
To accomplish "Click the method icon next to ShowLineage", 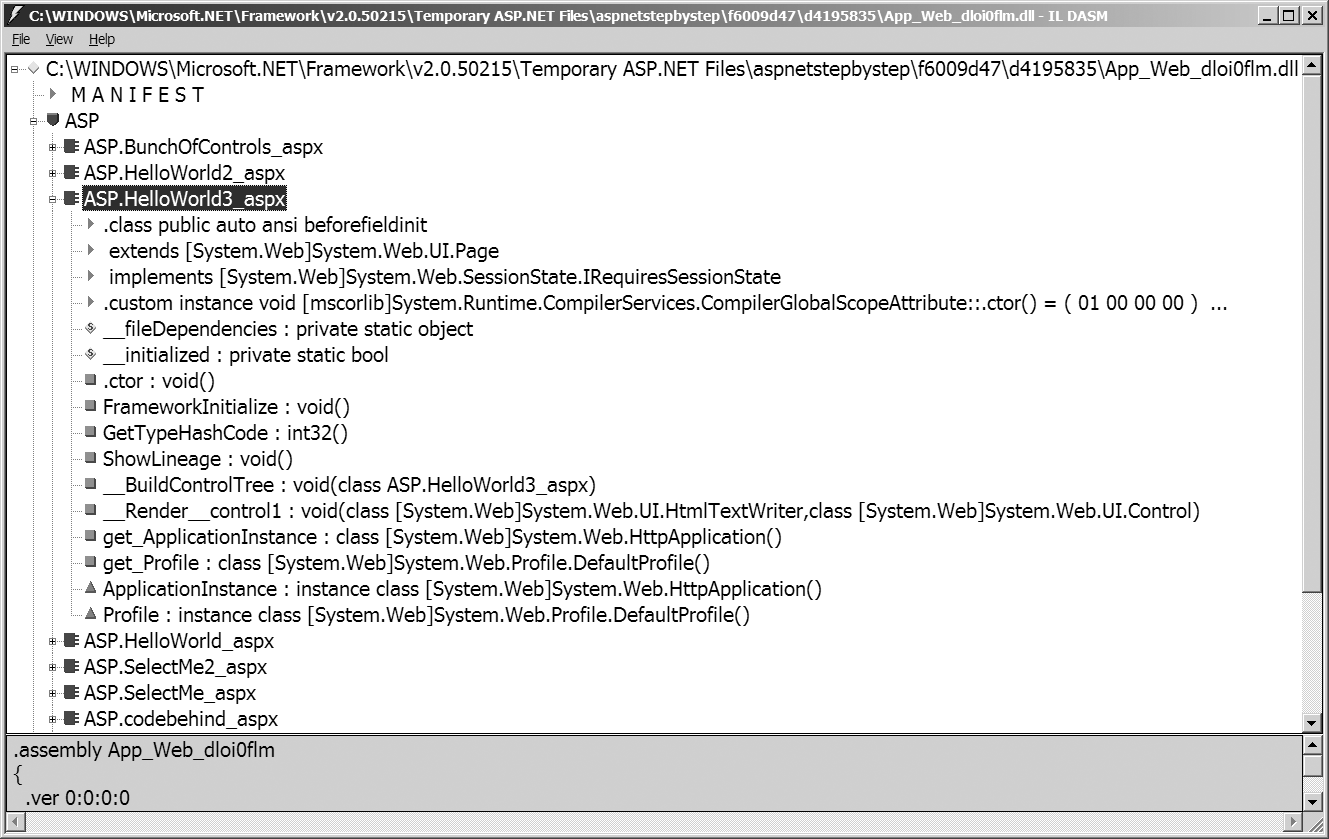I will coord(91,459).
